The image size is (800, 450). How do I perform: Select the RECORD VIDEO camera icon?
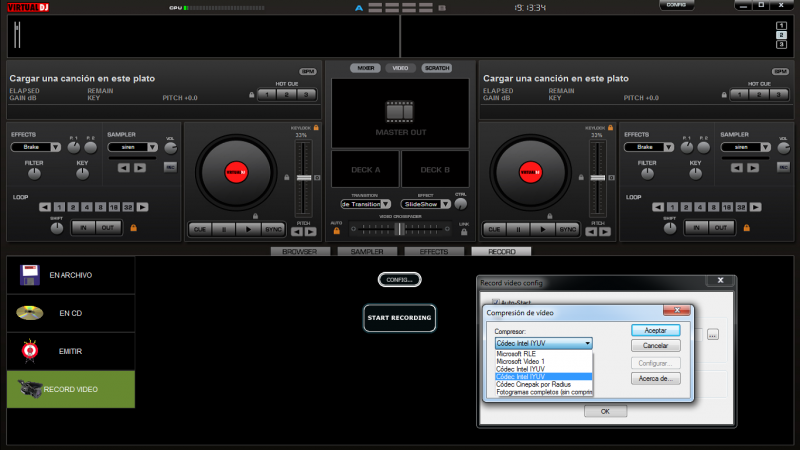pyautogui.click(x=30, y=389)
